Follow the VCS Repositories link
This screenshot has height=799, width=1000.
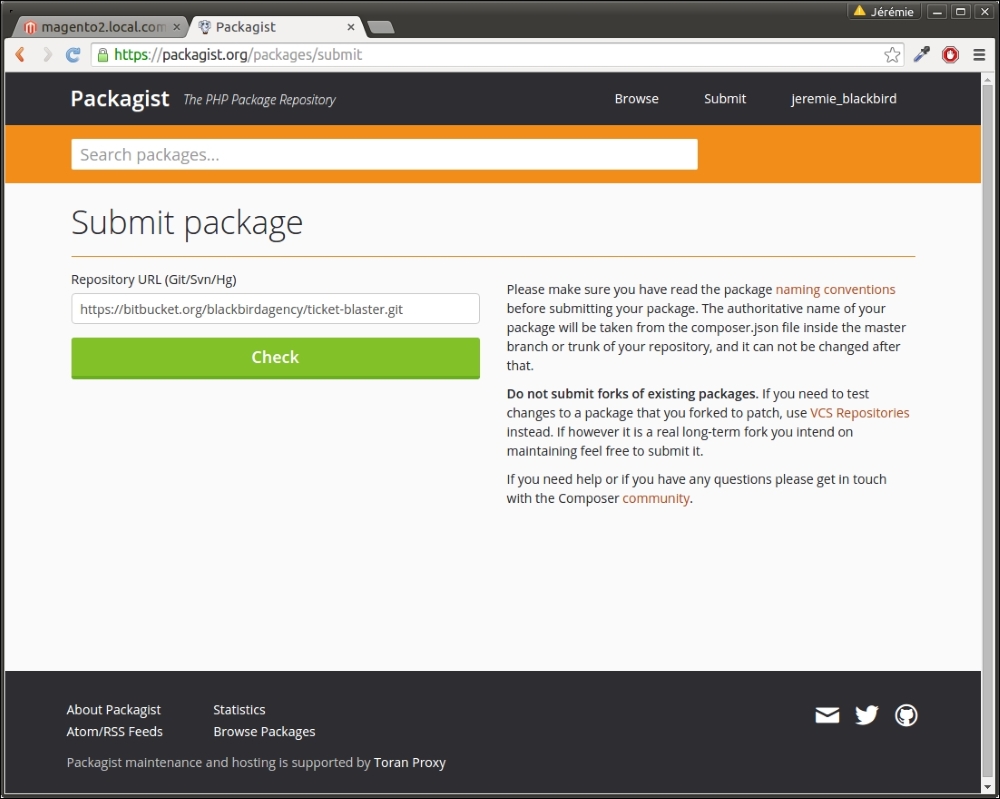pyautogui.click(x=859, y=412)
